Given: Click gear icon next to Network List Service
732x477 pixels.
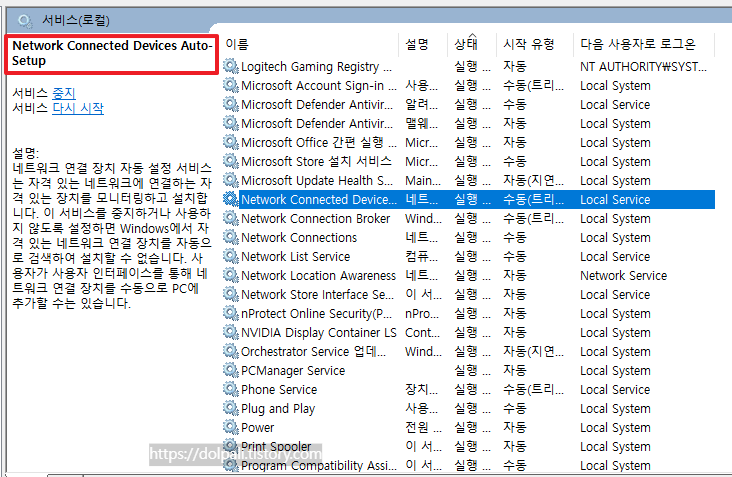Looking at the screenshot, I should click(x=231, y=256).
